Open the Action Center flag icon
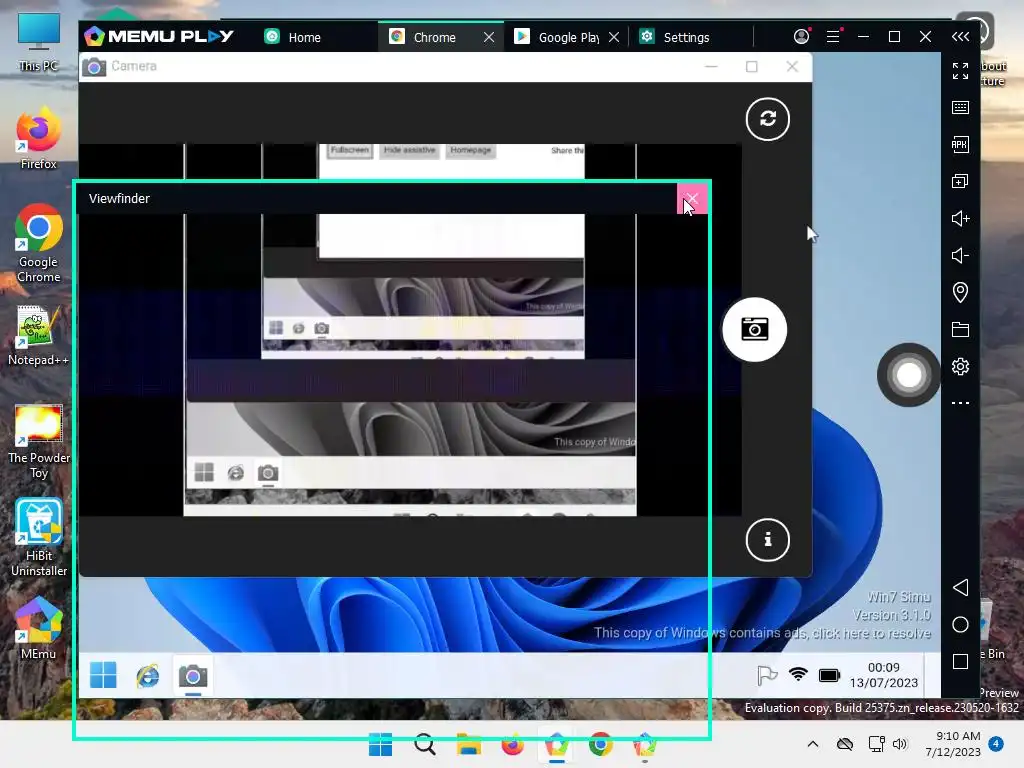 click(x=767, y=675)
